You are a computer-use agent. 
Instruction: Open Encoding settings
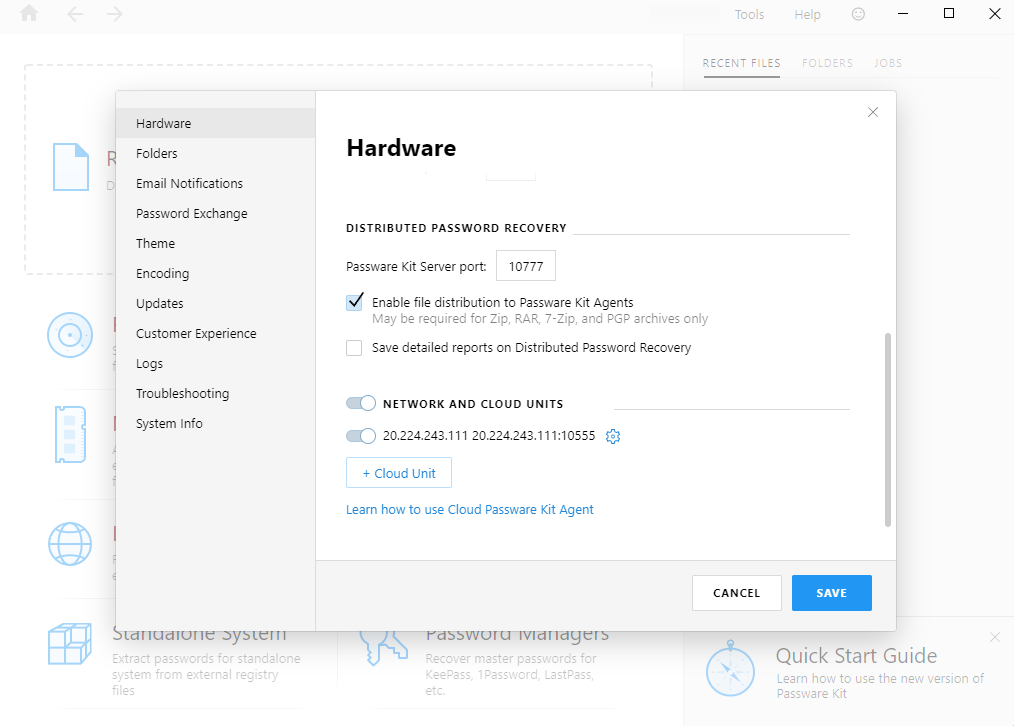pyautogui.click(x=215, y=273)
